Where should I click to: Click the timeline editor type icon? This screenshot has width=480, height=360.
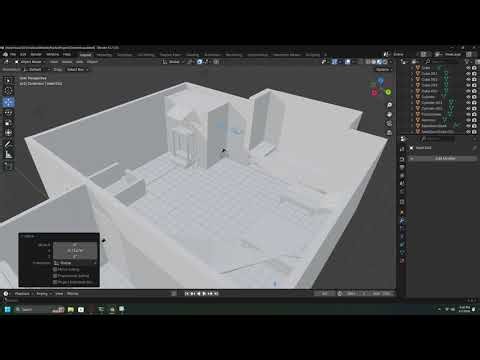6,294
